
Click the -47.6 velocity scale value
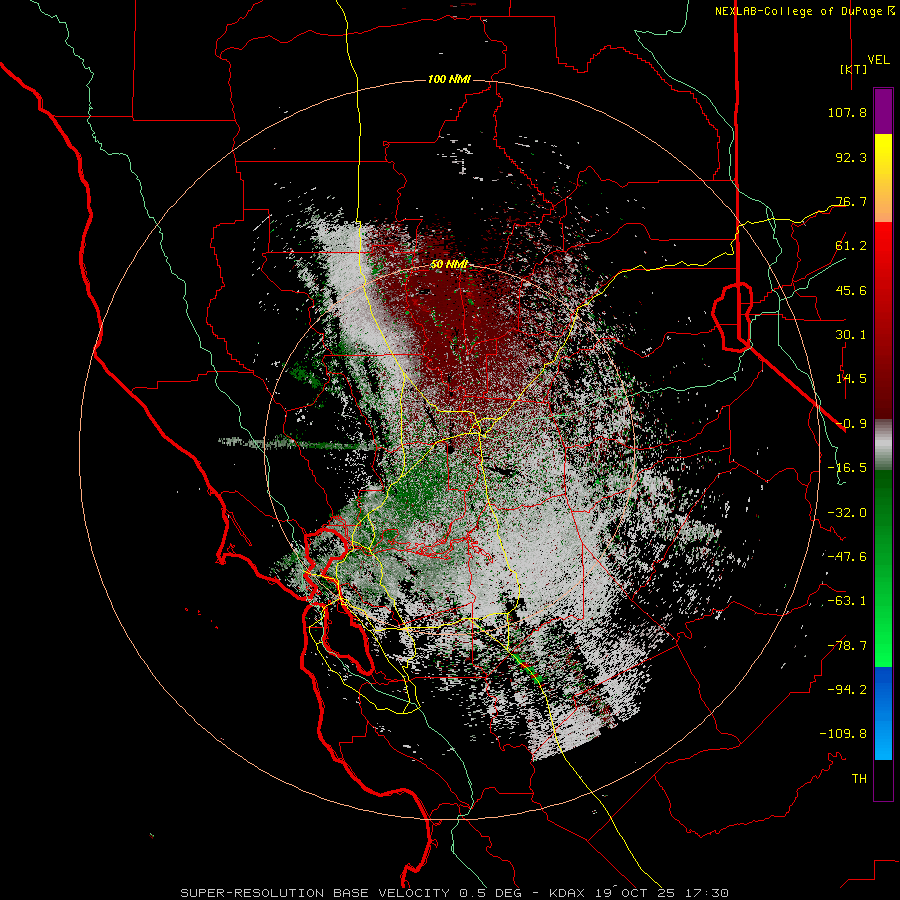tap(847, 557)
